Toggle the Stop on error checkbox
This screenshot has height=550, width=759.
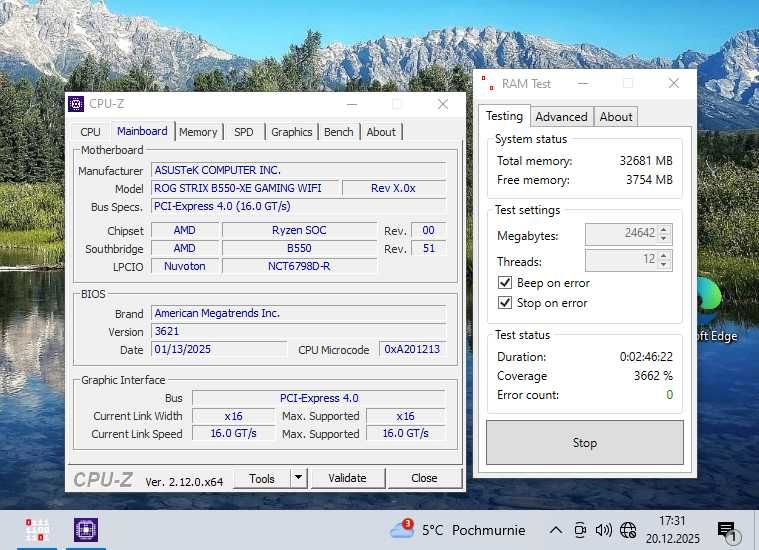[x=505, y=303]
